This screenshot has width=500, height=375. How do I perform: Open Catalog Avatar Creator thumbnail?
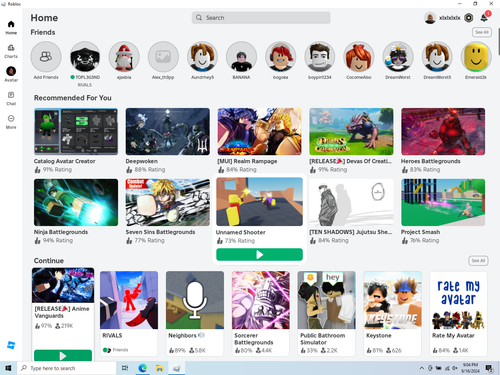(x=76, y=131)
